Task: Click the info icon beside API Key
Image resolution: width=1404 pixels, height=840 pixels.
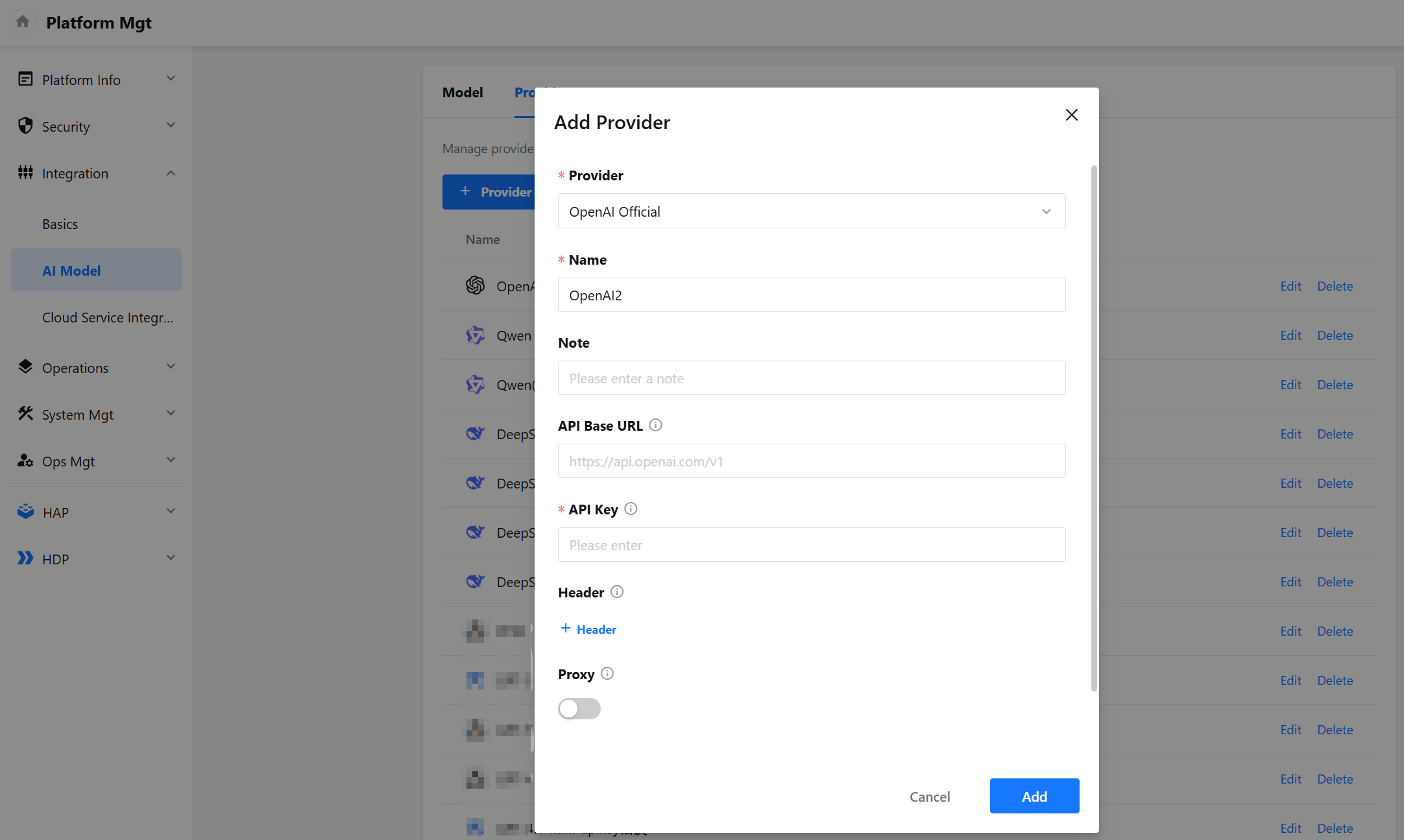Action: coord(631,509)
